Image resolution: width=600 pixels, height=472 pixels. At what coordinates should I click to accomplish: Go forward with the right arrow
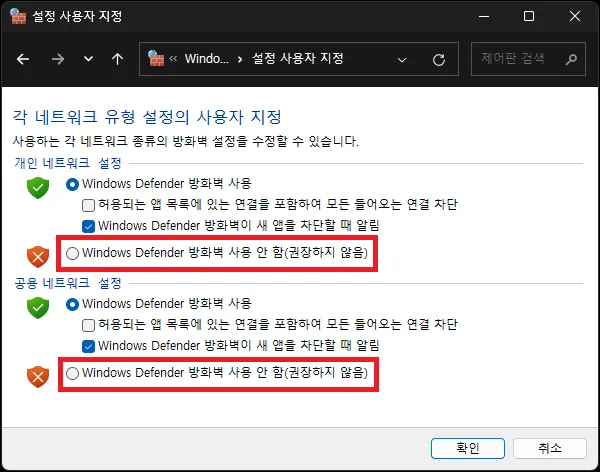point(58,59)
